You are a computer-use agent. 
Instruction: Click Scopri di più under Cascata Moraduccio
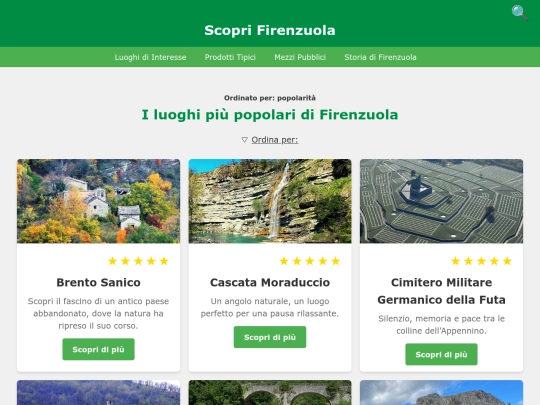tap(270, 337)
